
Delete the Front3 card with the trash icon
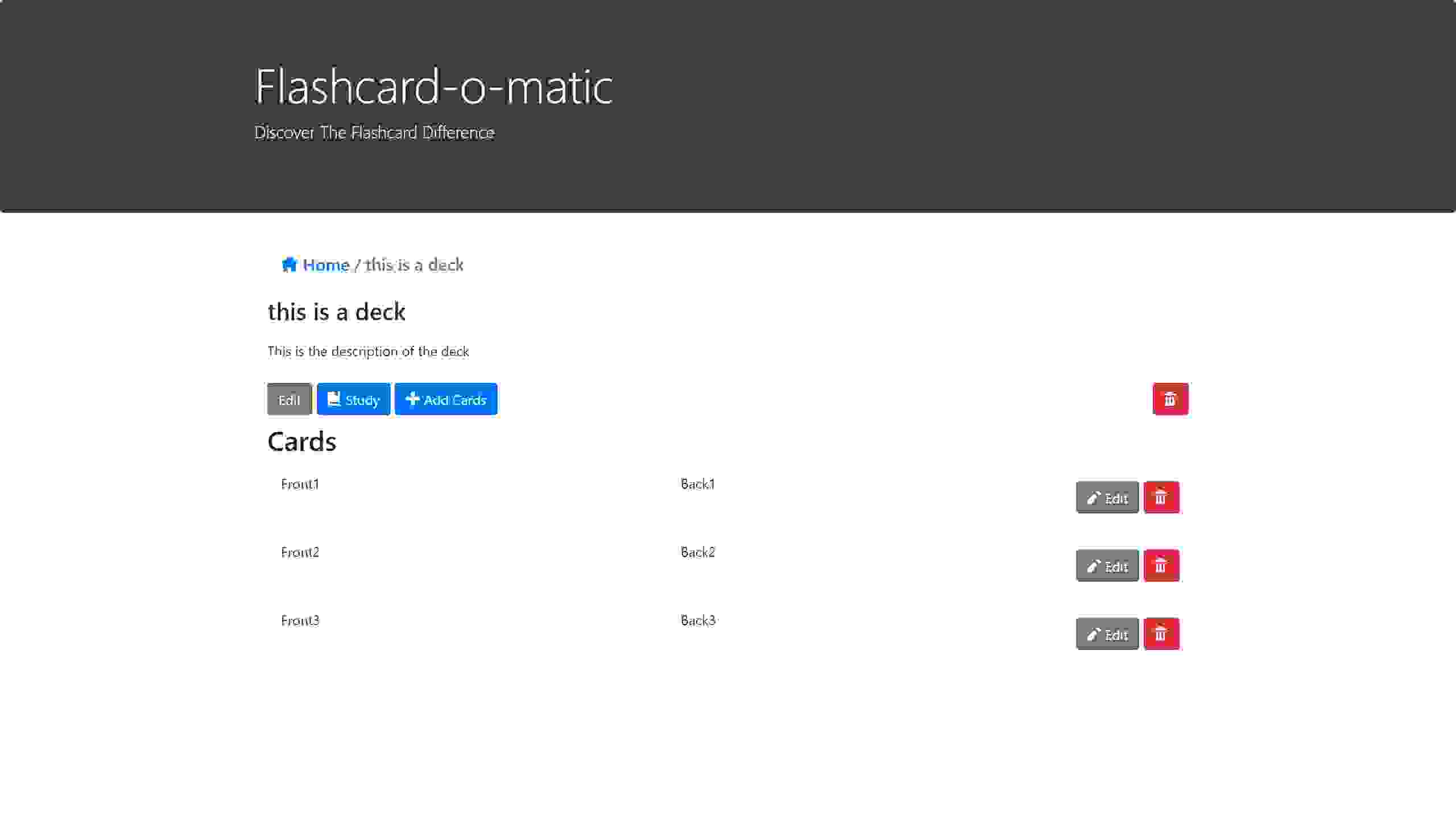coord(1161,634)
